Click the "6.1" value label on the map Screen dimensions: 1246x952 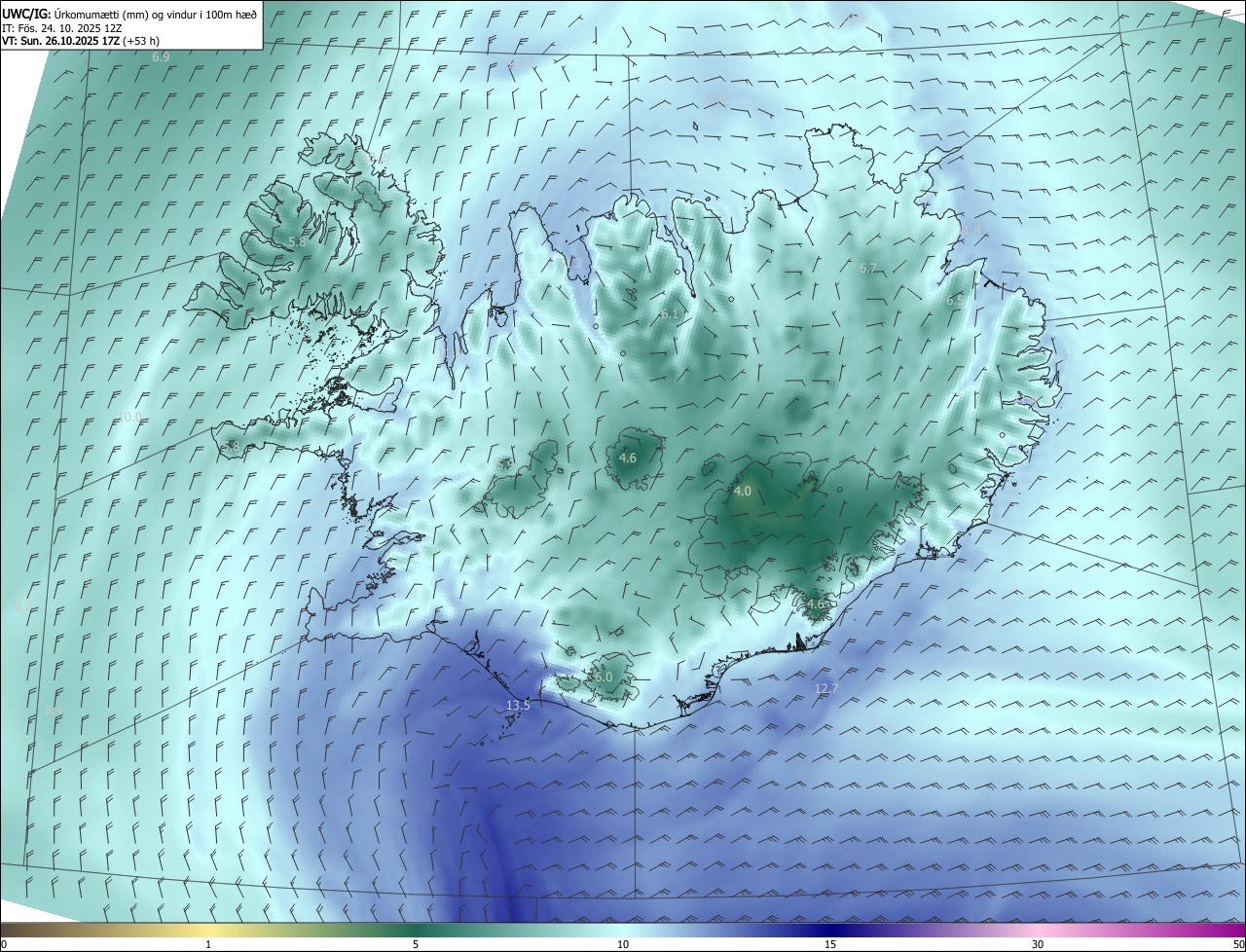click(669, 314)
